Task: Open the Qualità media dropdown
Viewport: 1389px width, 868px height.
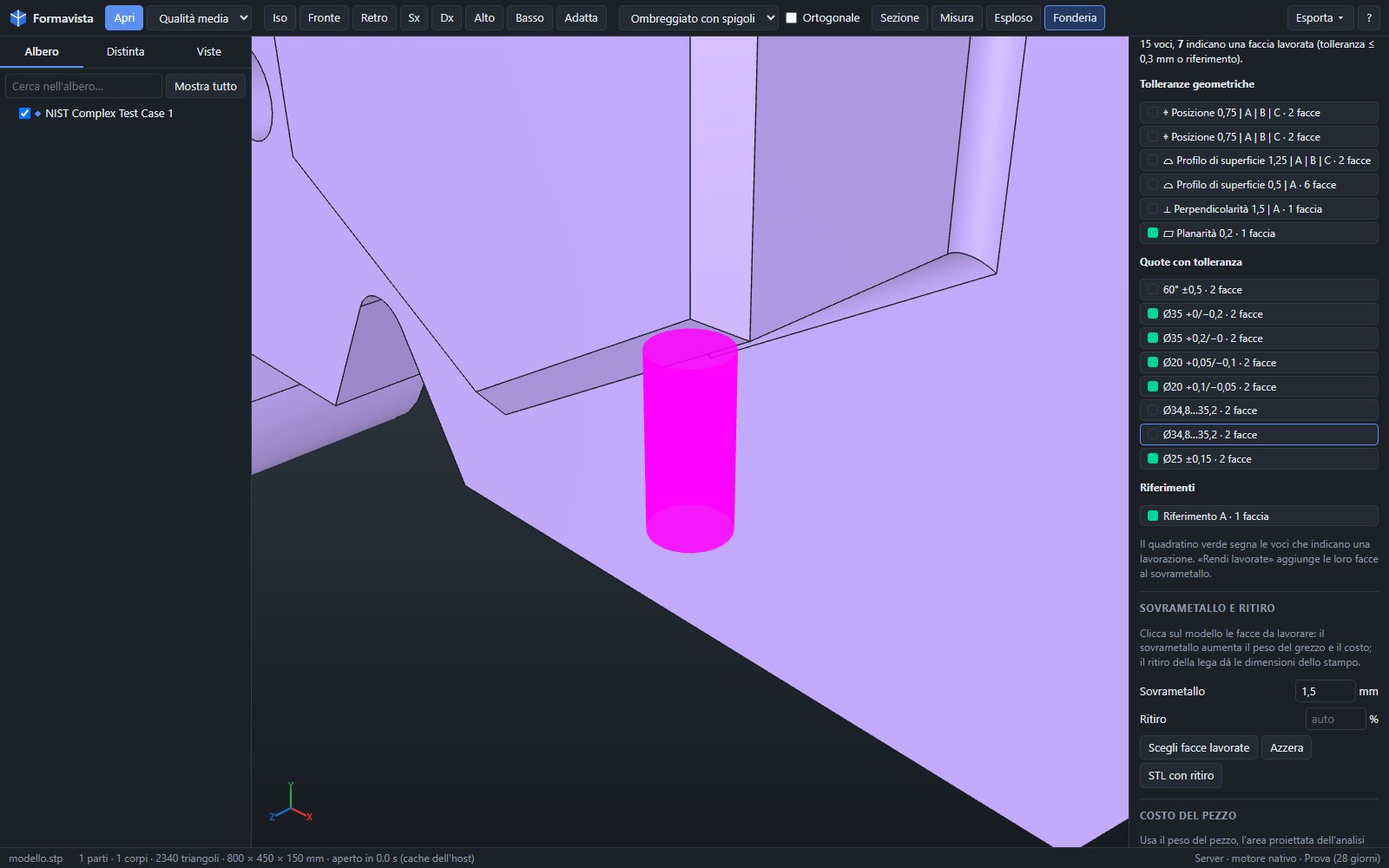Action: 200,18
